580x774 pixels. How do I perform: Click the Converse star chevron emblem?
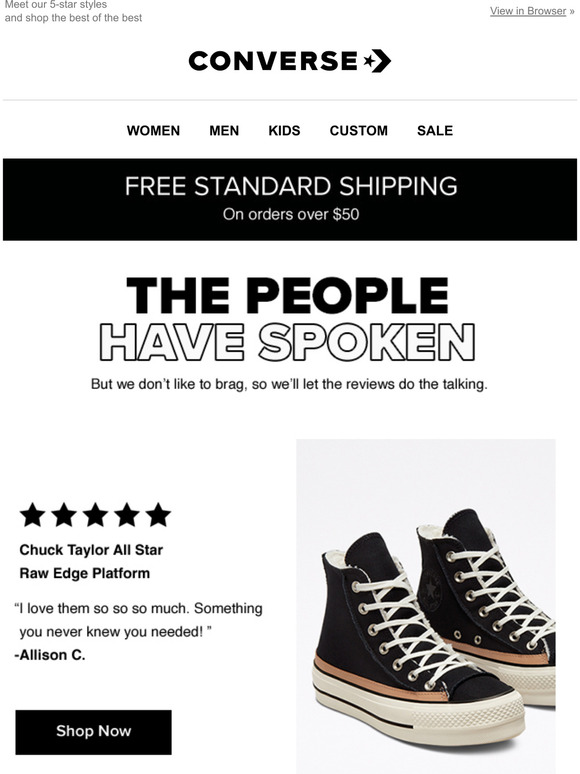point(378,61)
